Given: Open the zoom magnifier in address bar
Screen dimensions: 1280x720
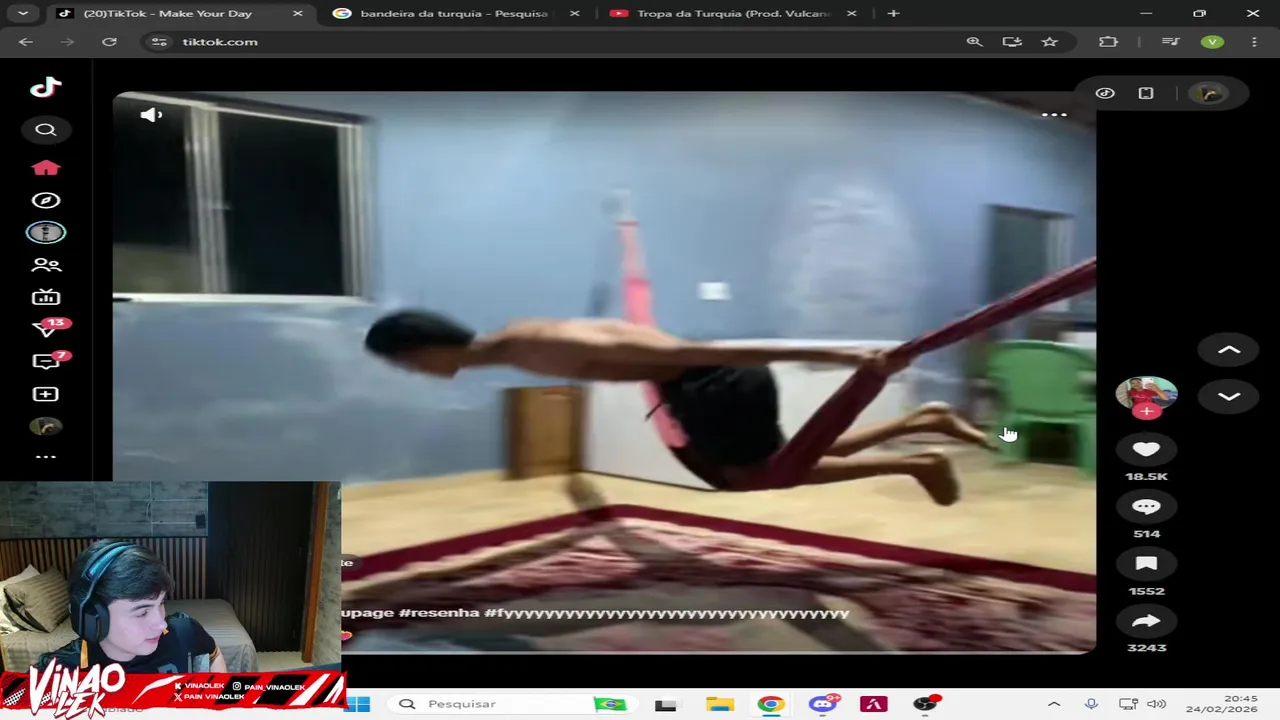Looking at the screenshot, I should (x=974, y=42).
